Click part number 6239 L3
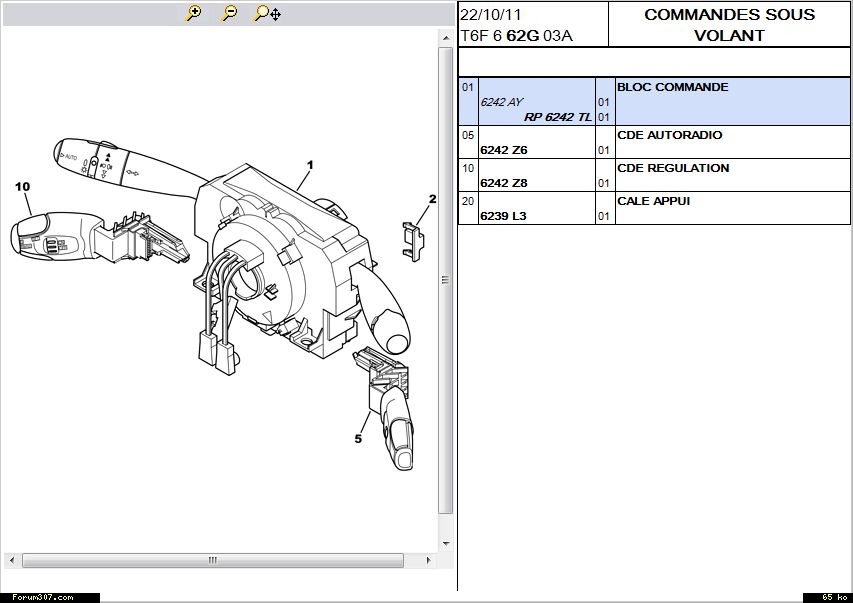The image size is (853, 603). click(x=503, y=216)
